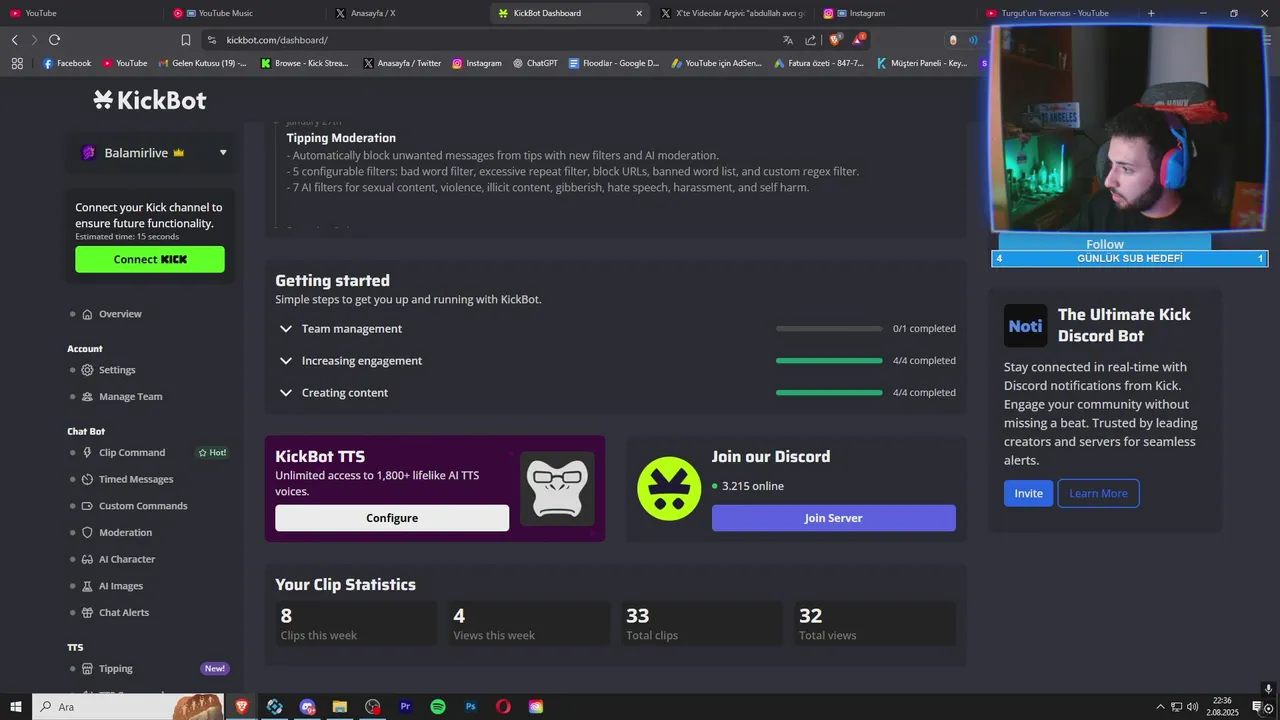Viewport: 1280px width, 720px height.
Task: Click the AI Images sidebar icon
Action: [x=87, y=586]
